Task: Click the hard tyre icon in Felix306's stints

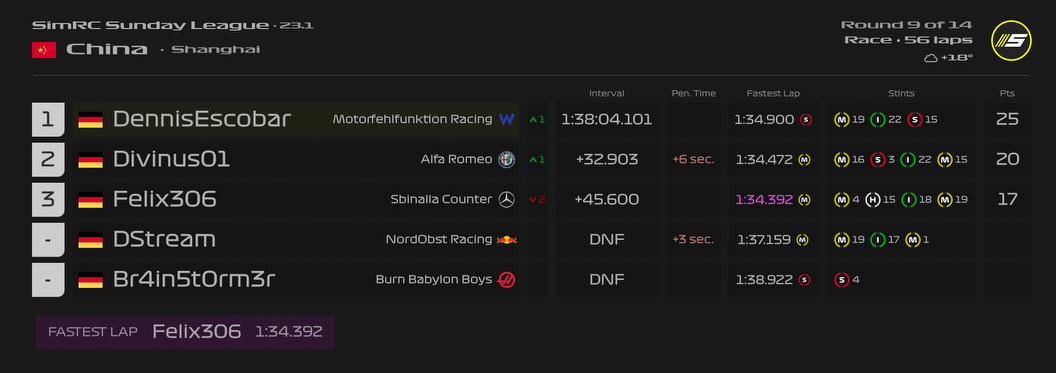Action: [873, 199]
